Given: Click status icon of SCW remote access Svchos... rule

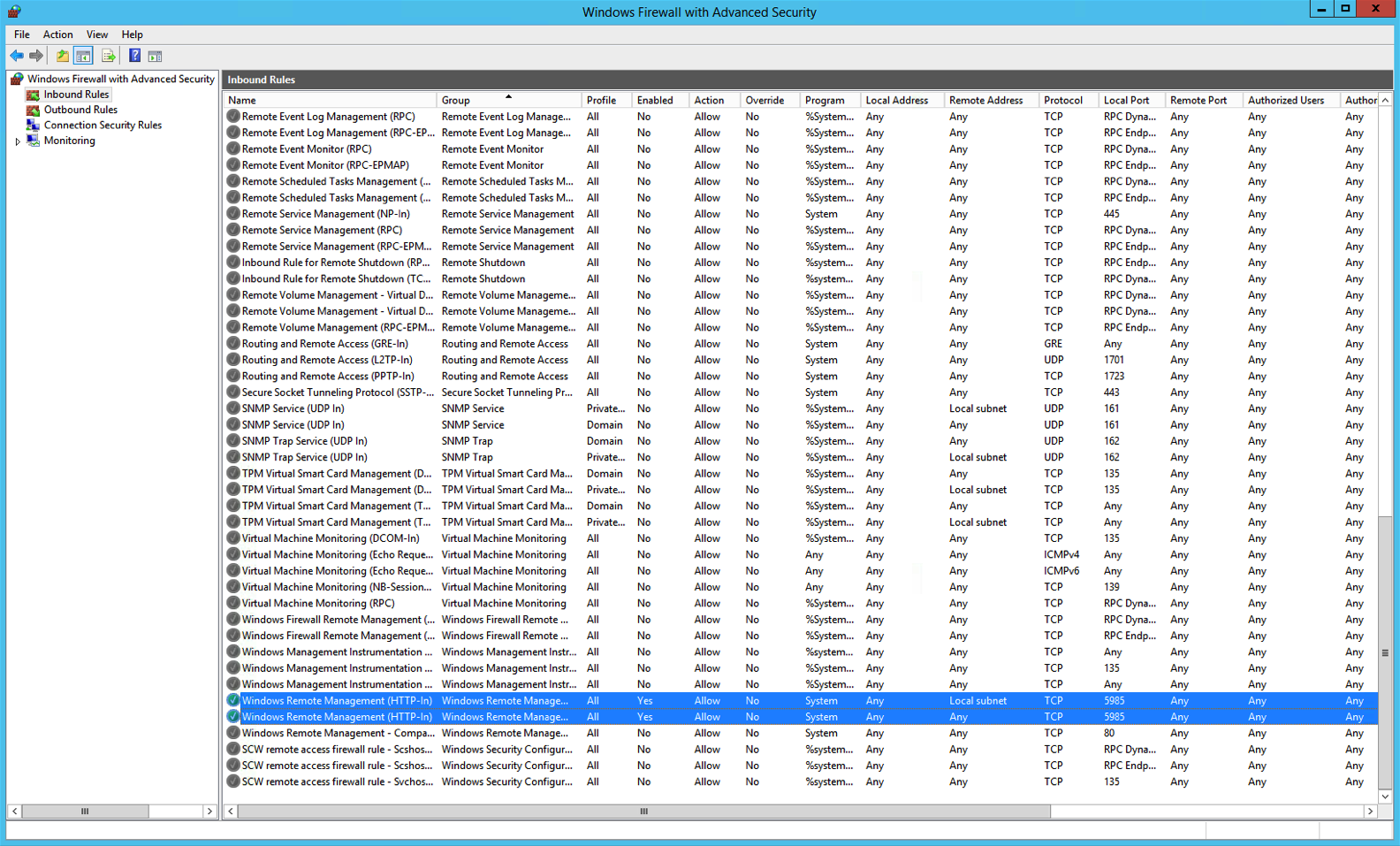Looking at the screenshot, I should click(x=233, y=781).
